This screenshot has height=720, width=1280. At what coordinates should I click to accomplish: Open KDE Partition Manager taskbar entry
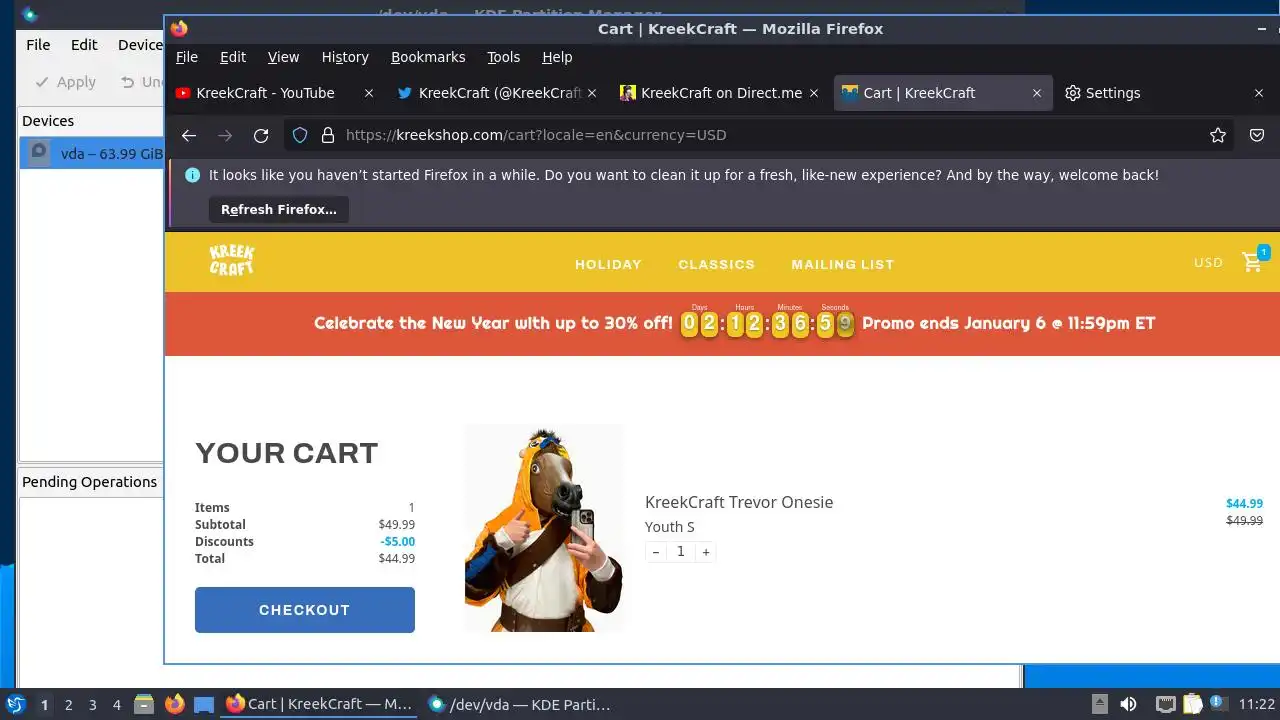point(520,704)
